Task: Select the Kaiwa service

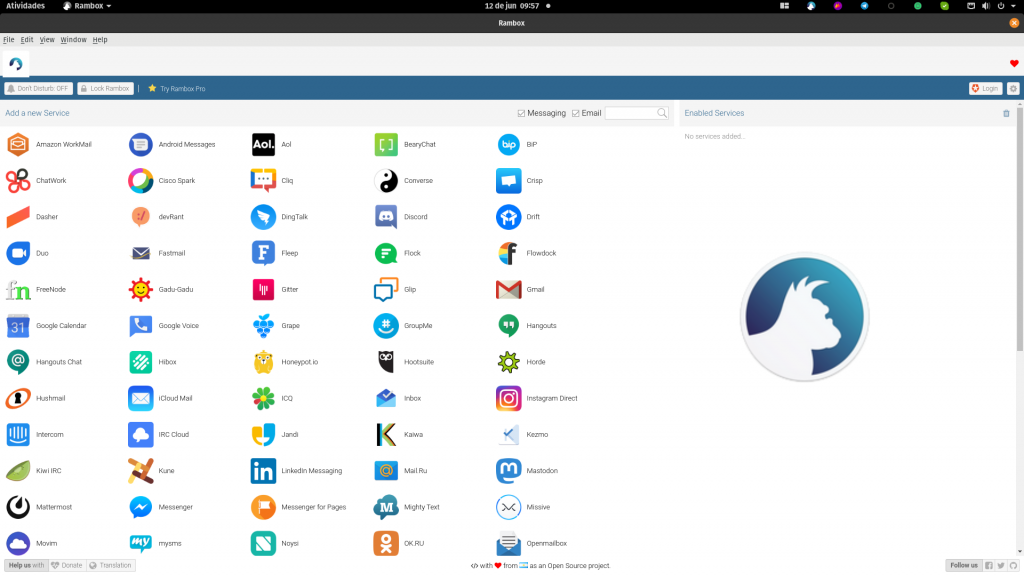Action: [x=398, y=435]
